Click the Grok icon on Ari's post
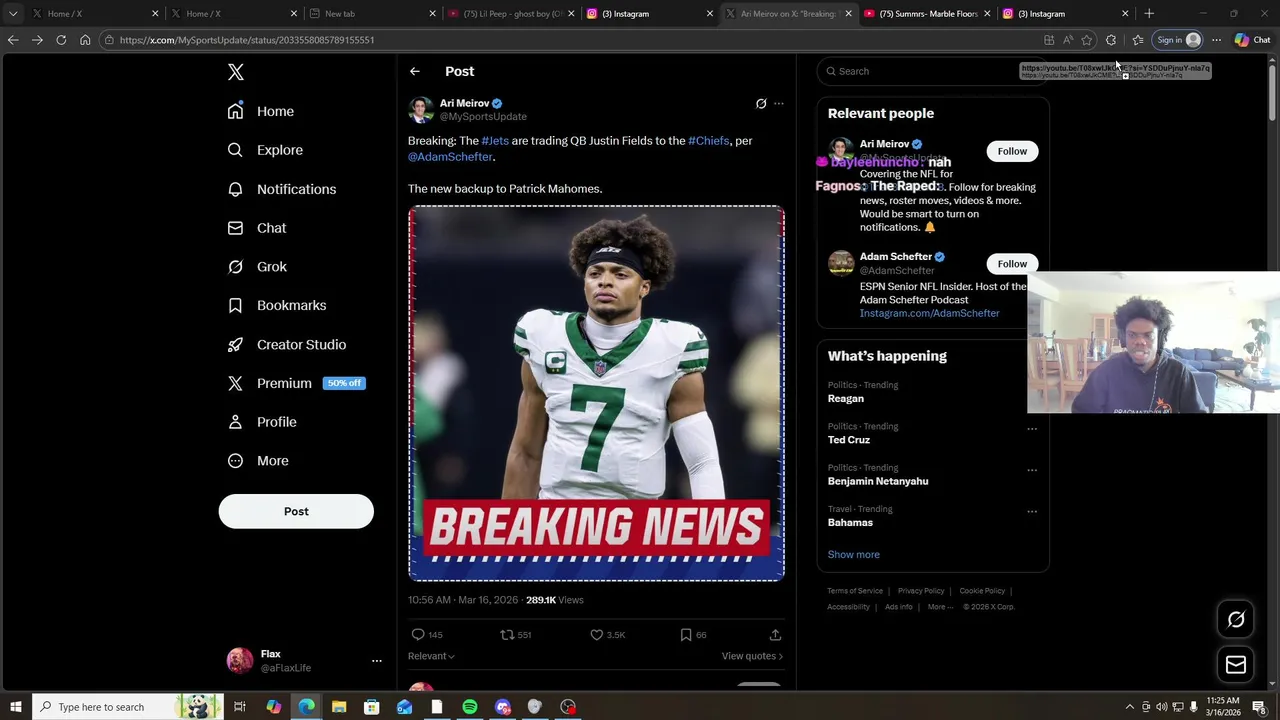 point(761,103)
